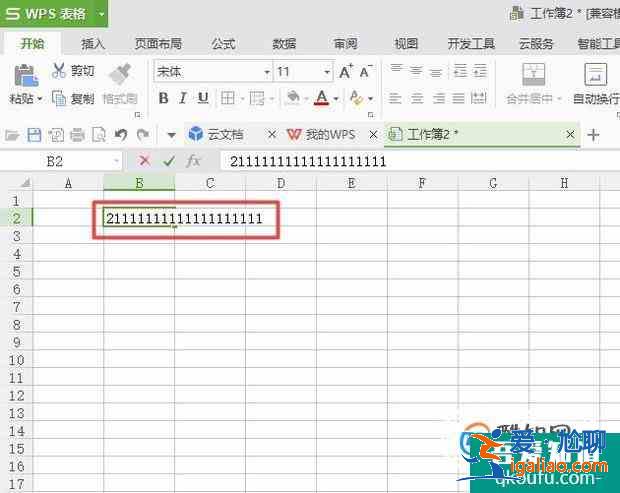Toggle Underline formatting
This screenshot has width=620, height=493.
tap(203, 98)
